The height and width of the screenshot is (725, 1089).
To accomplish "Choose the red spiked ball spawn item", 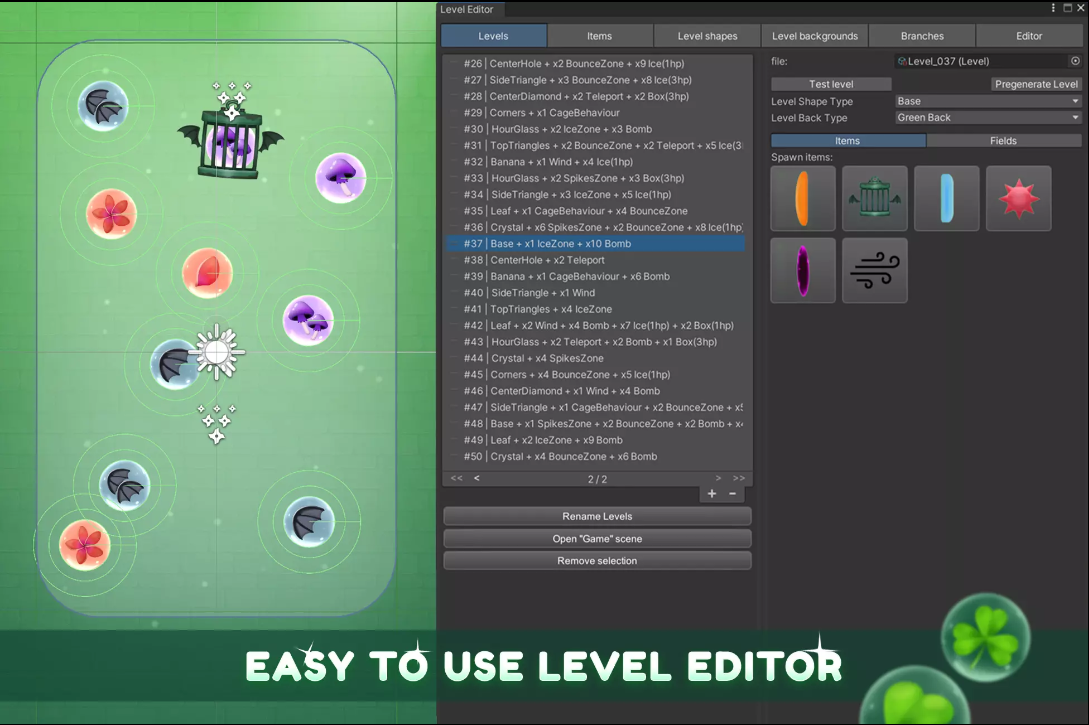I will [x=1018, y=198].
